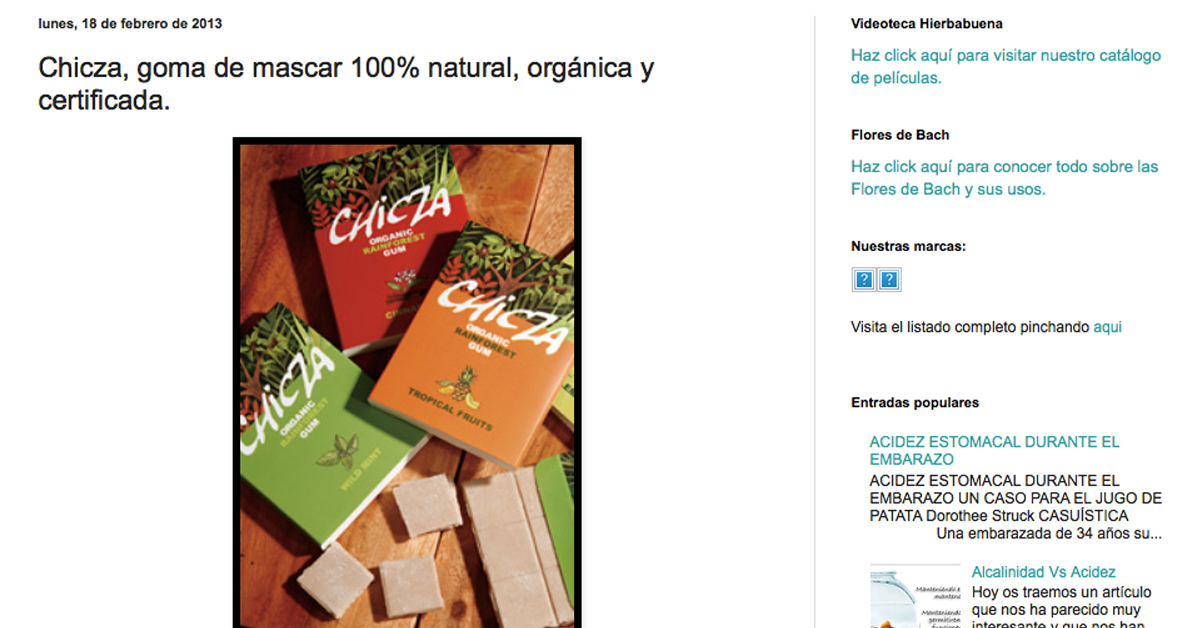Select the post date lunes, 18 de febrero

130,23
